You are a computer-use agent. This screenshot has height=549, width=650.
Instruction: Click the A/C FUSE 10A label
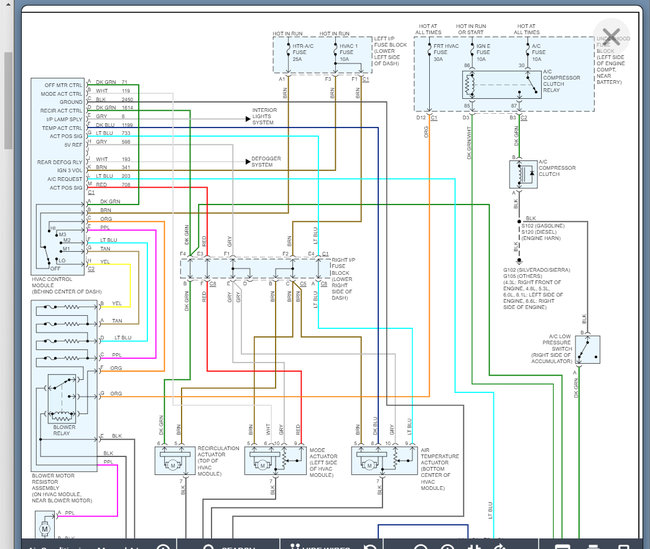coord(538,53)
